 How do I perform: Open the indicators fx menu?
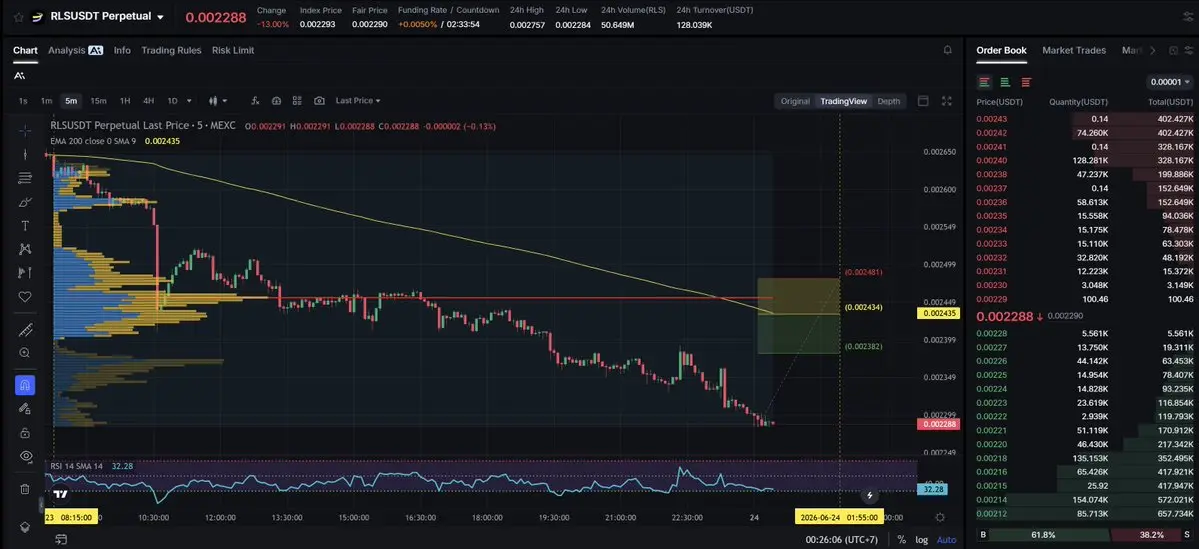click(255, 101)
